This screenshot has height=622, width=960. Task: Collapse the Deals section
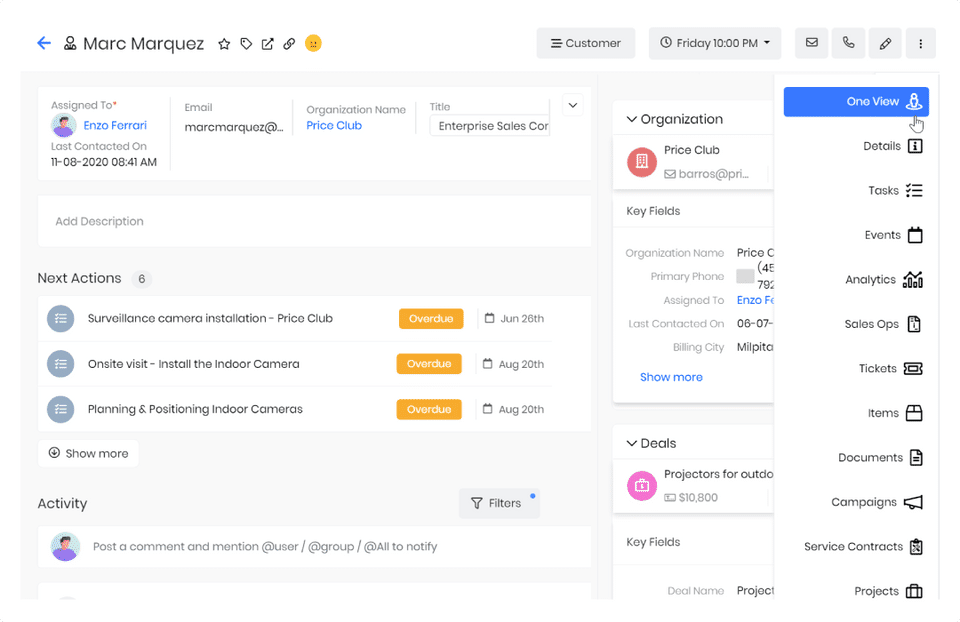click(x=632, y=443)
